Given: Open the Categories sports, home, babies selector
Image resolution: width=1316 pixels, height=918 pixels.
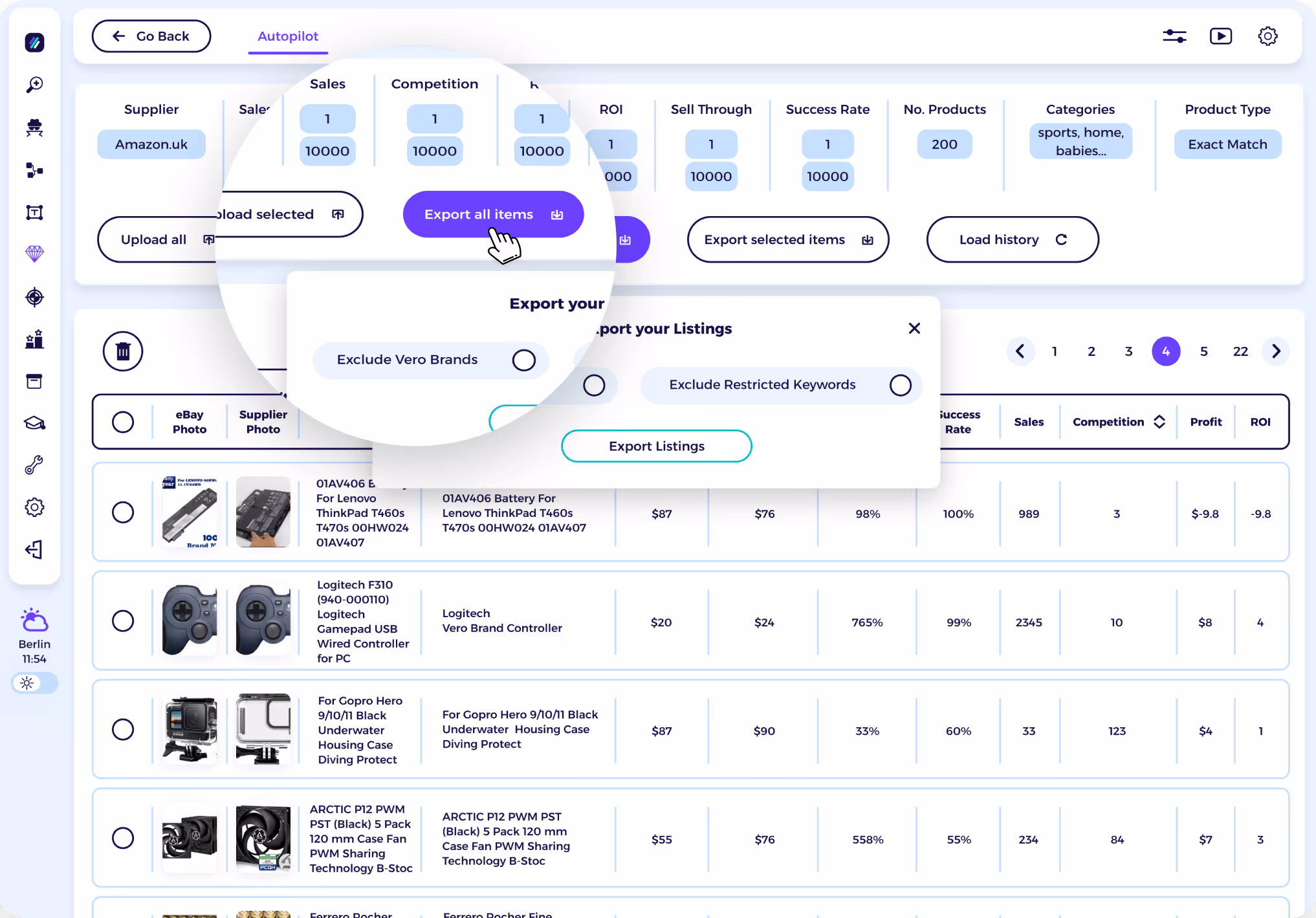Looking at the screenshot, I should pyautogui.click(x=1080, y=141).
